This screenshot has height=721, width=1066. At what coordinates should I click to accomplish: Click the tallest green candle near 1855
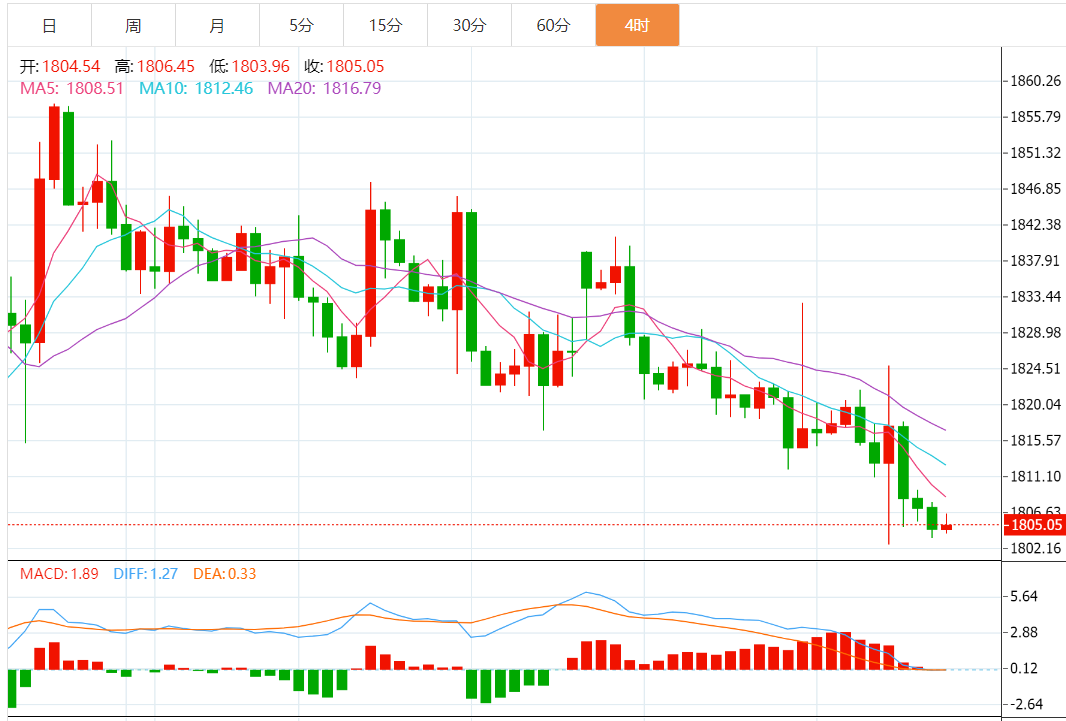click(x=69, y=158)
